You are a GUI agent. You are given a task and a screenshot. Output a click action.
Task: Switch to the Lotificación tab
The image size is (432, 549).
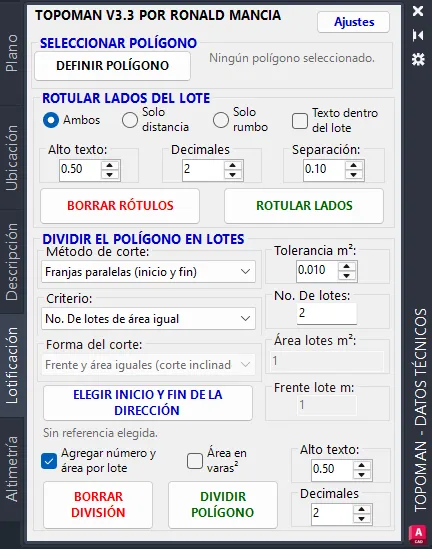(12, 366)
